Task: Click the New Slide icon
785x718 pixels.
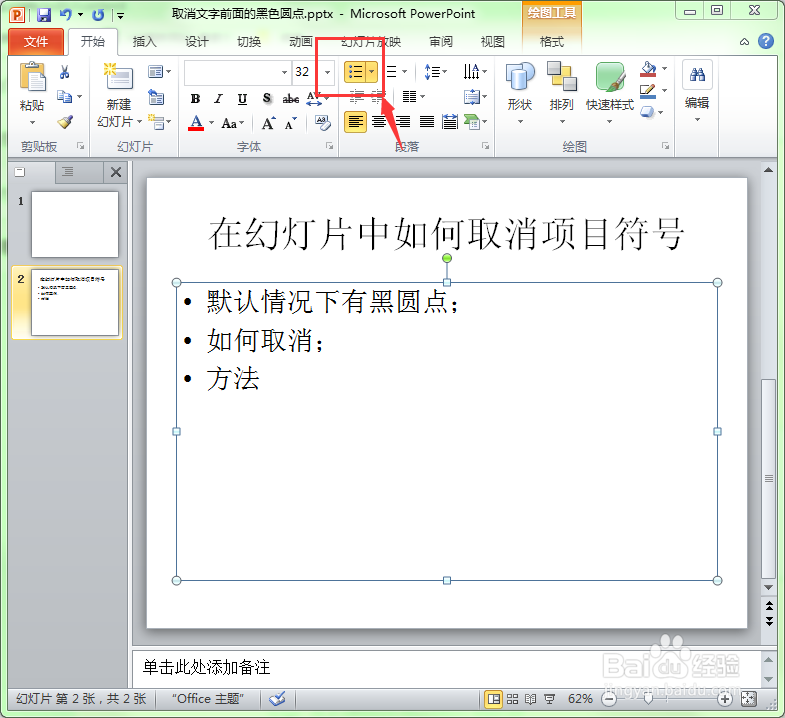Action: (x=118, y=77)
